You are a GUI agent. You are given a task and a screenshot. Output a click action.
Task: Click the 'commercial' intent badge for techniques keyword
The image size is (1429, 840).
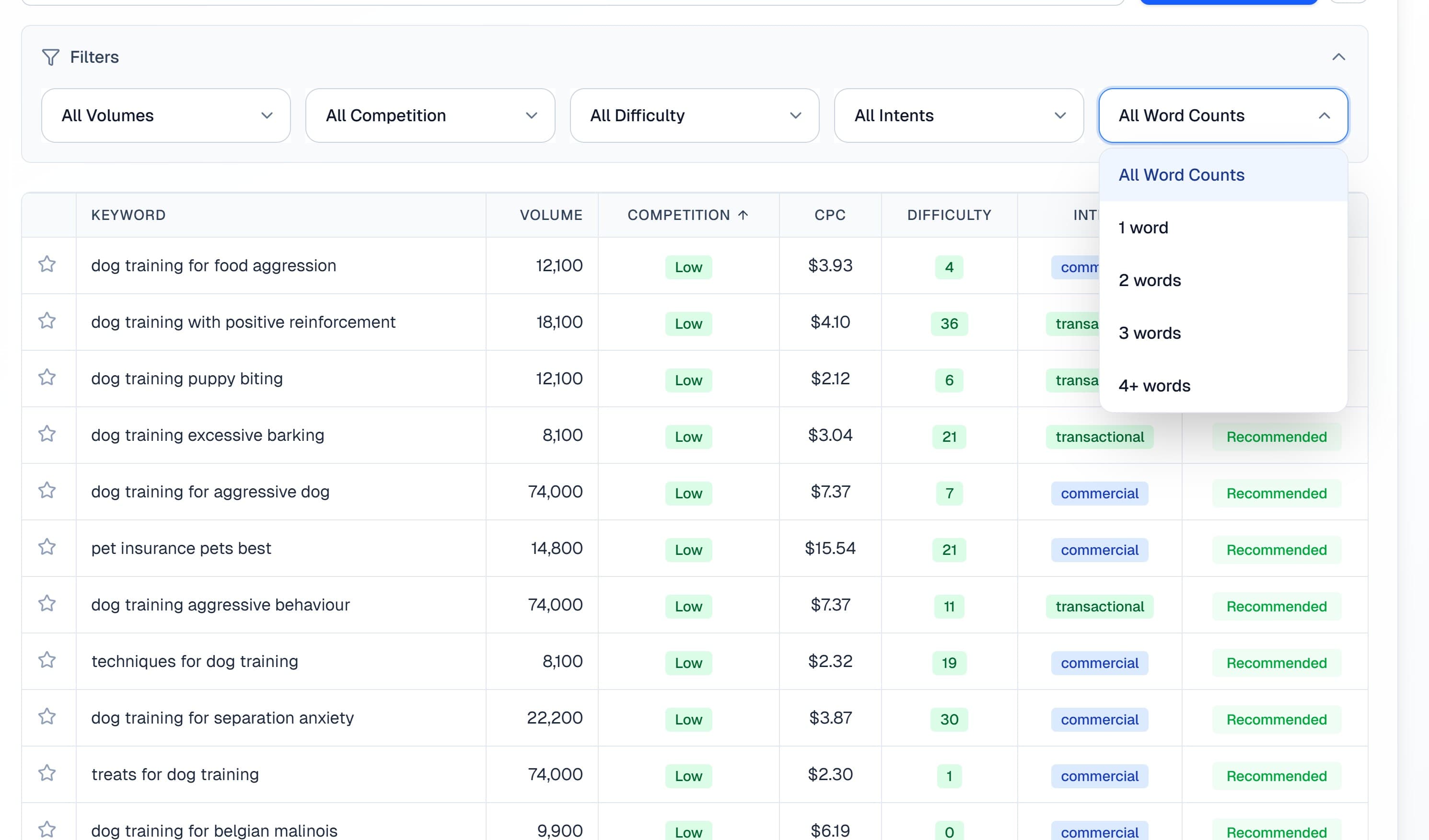pyautogui.click(x=1099, y=663)
